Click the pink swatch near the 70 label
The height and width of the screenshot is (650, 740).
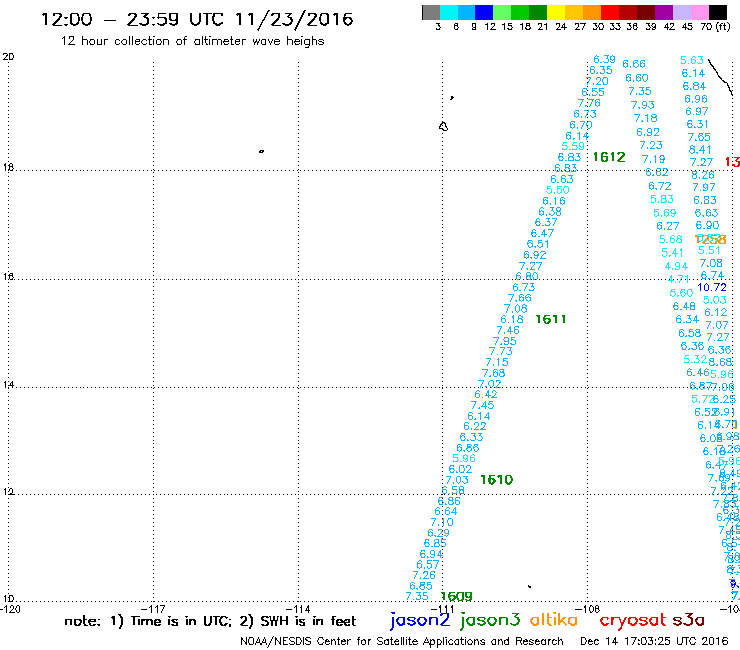(699, 12)
